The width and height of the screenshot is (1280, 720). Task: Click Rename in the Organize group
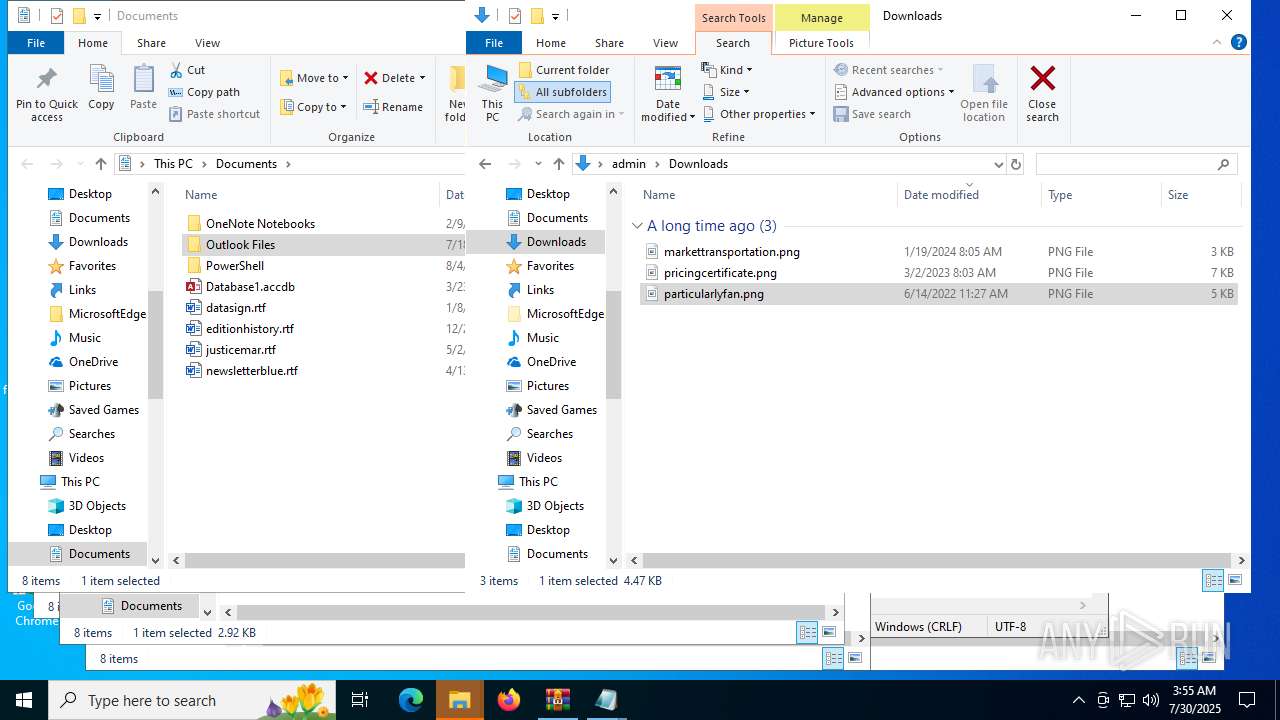click(x=393, y=107)
